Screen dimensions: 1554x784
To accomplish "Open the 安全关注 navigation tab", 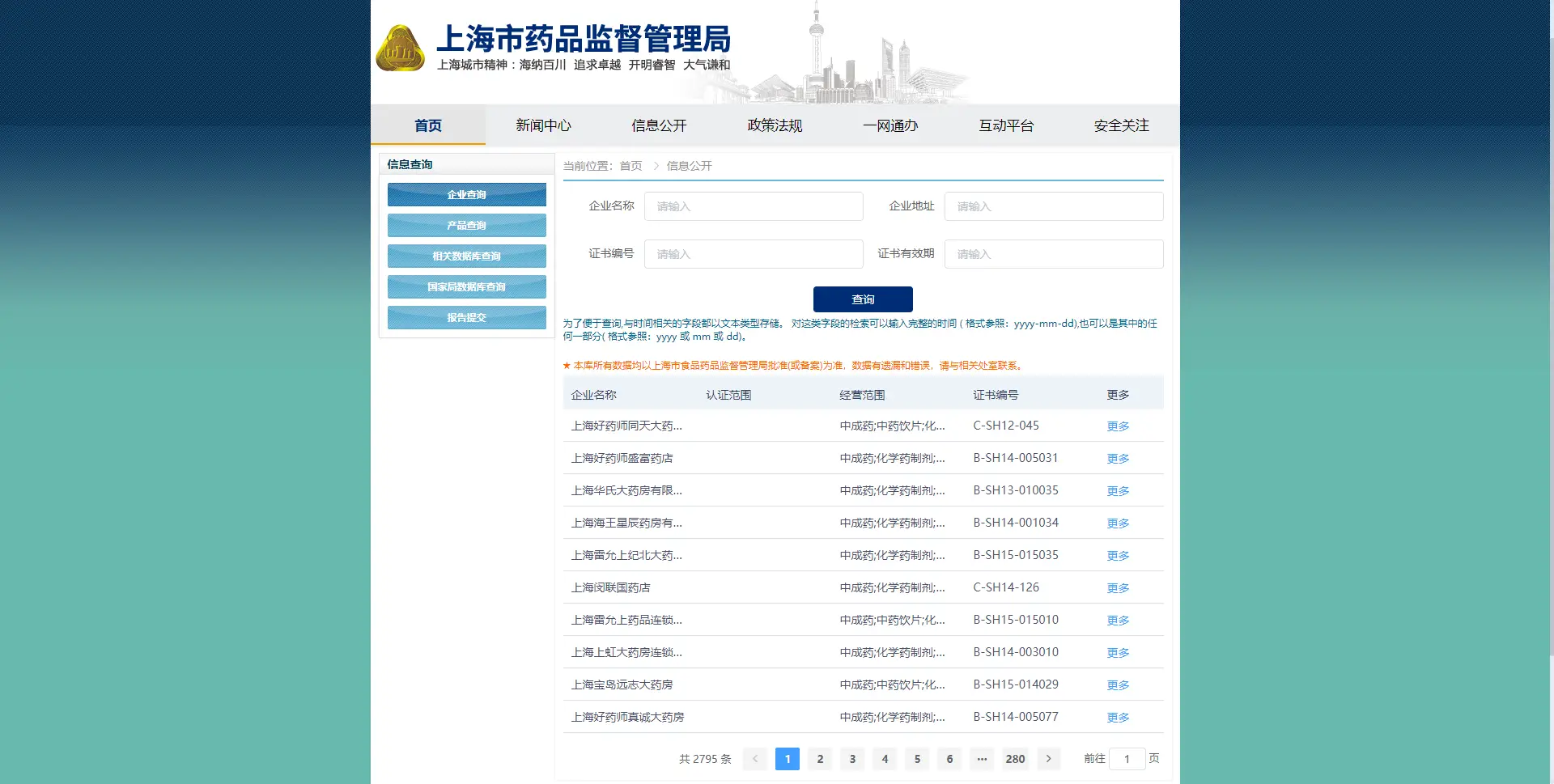I will [x=1121, y=125].
